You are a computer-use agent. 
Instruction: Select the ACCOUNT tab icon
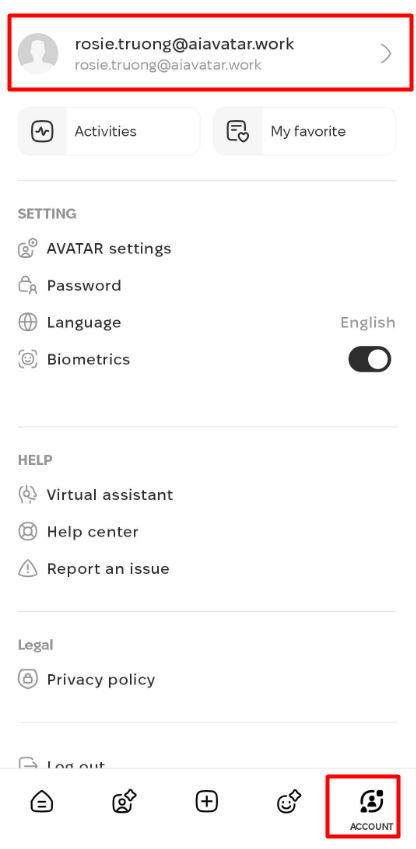(x=372, y=801)
